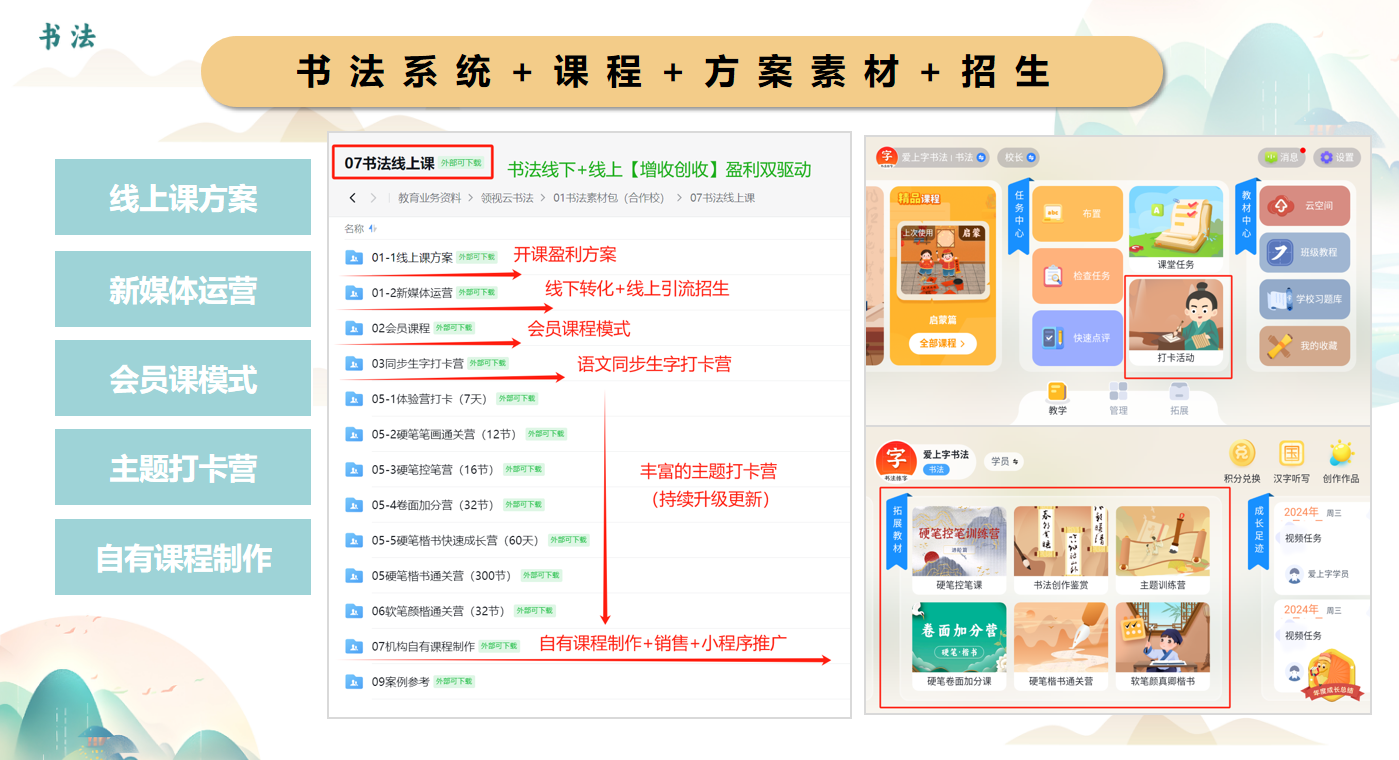The image size is (1399, 760).
Task: Click 教育业务资料 in breadcrumb
Action: coord(429,198)
